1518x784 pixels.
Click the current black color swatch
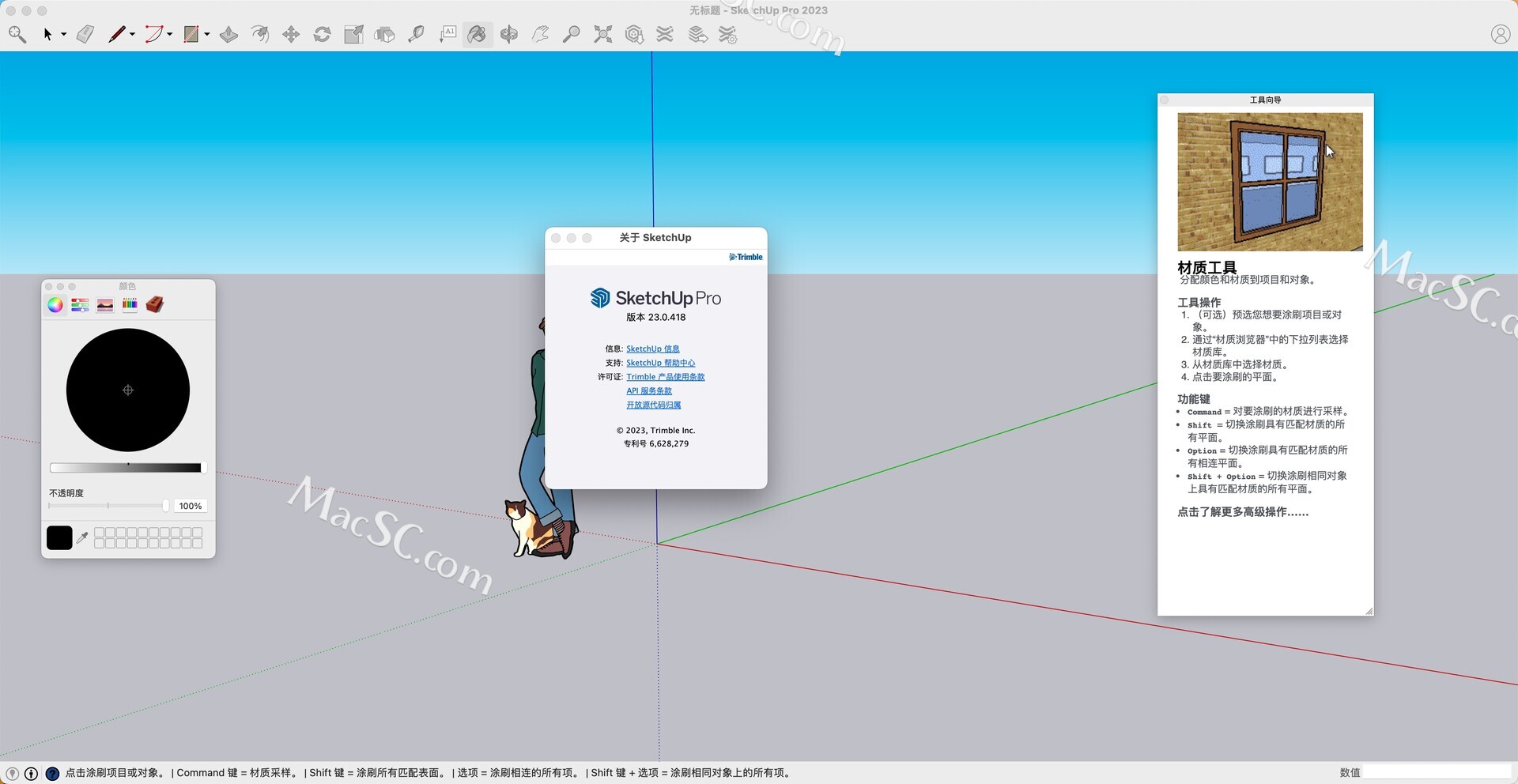pos(59,538)
